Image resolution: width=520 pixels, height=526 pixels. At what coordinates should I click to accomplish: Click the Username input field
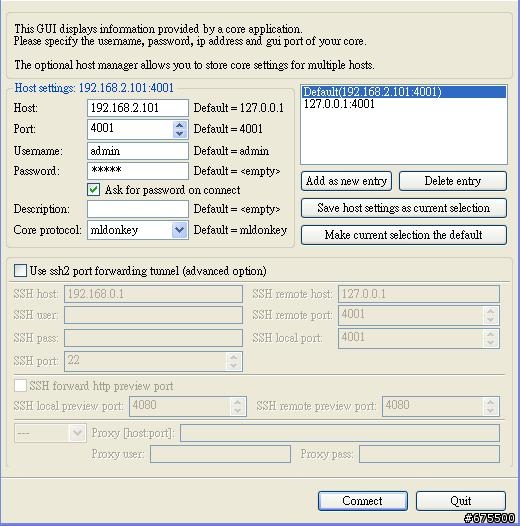[x=138, y=151]
